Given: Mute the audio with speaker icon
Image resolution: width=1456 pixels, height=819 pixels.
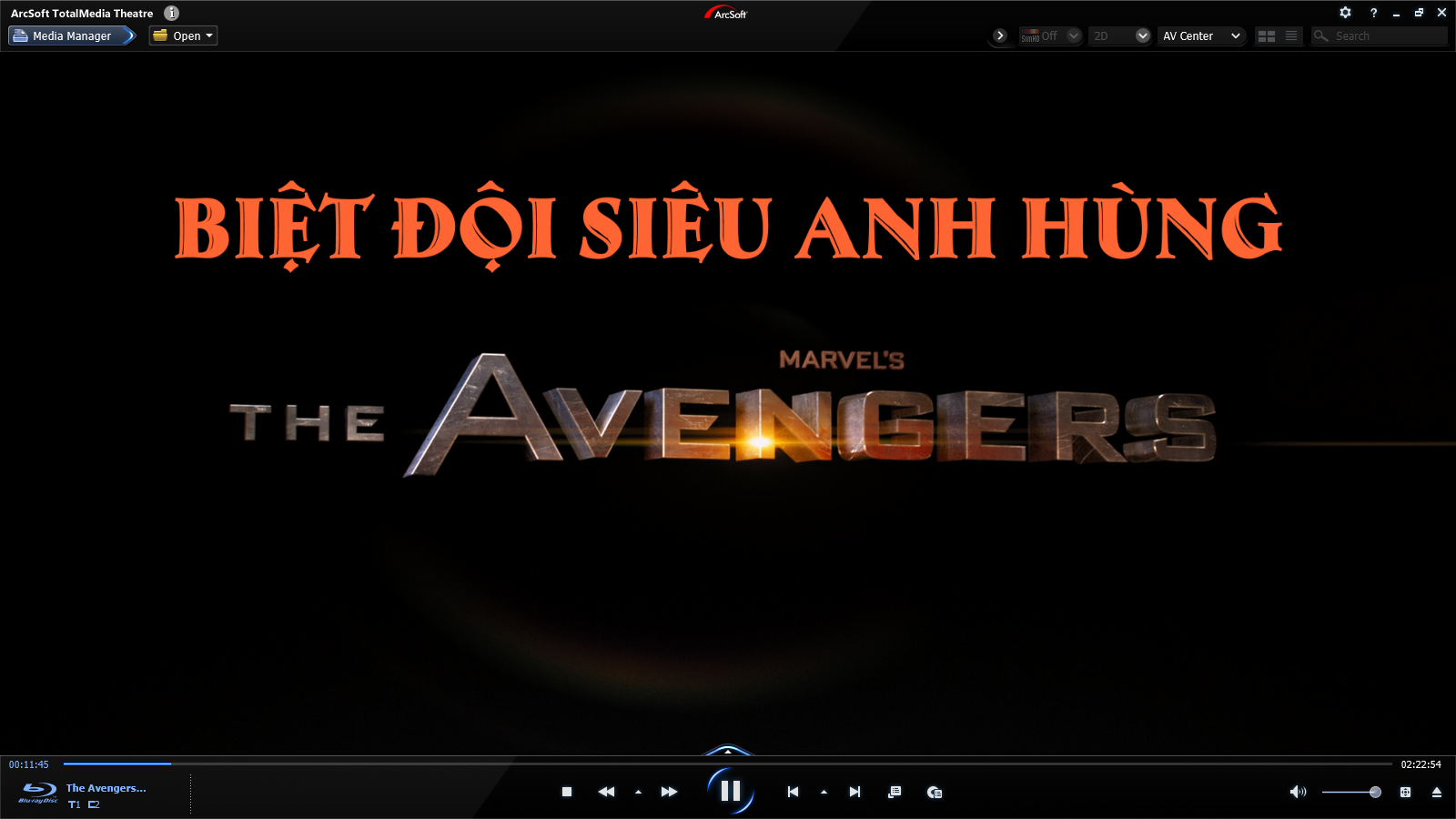Looking at the screenshot, I should pos(1298,792).
